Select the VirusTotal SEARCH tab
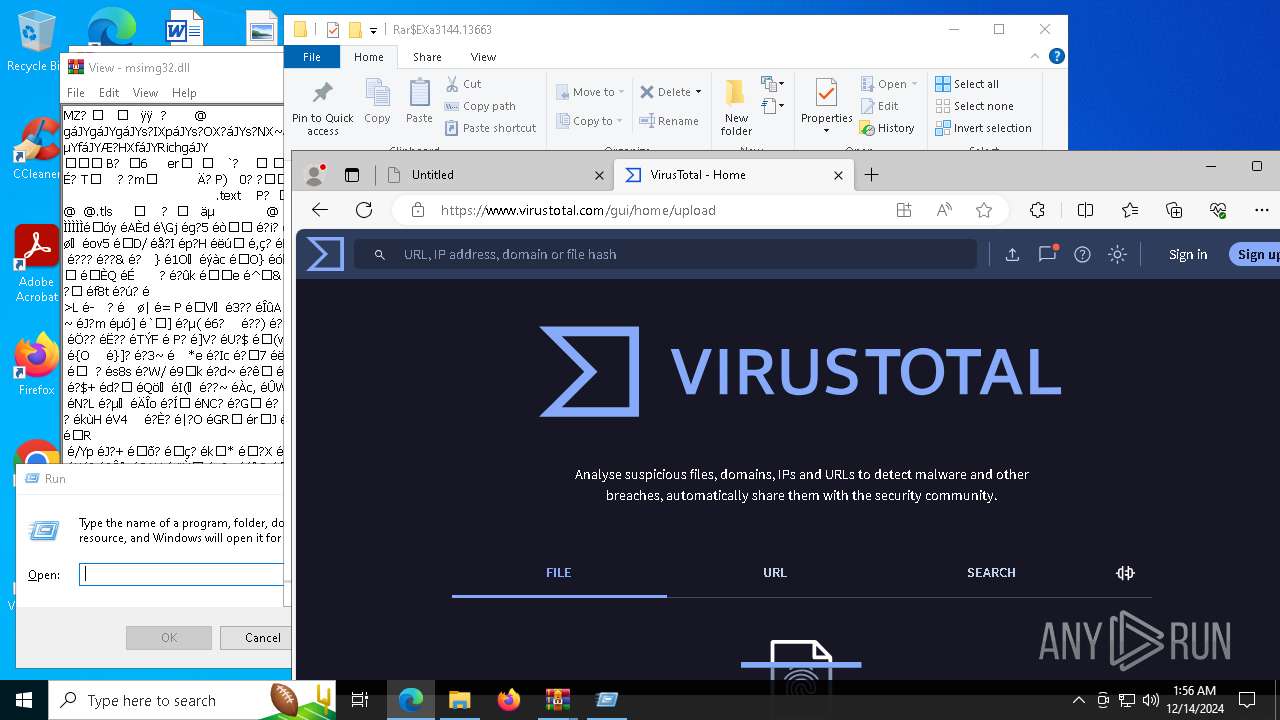Image resolution: width=1280 pixels, height=720 pixels. [x=991, y=573]
